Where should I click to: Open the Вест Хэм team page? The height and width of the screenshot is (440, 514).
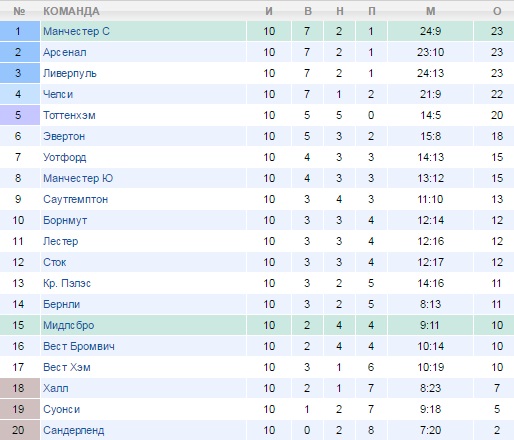[x=67, y=367]
